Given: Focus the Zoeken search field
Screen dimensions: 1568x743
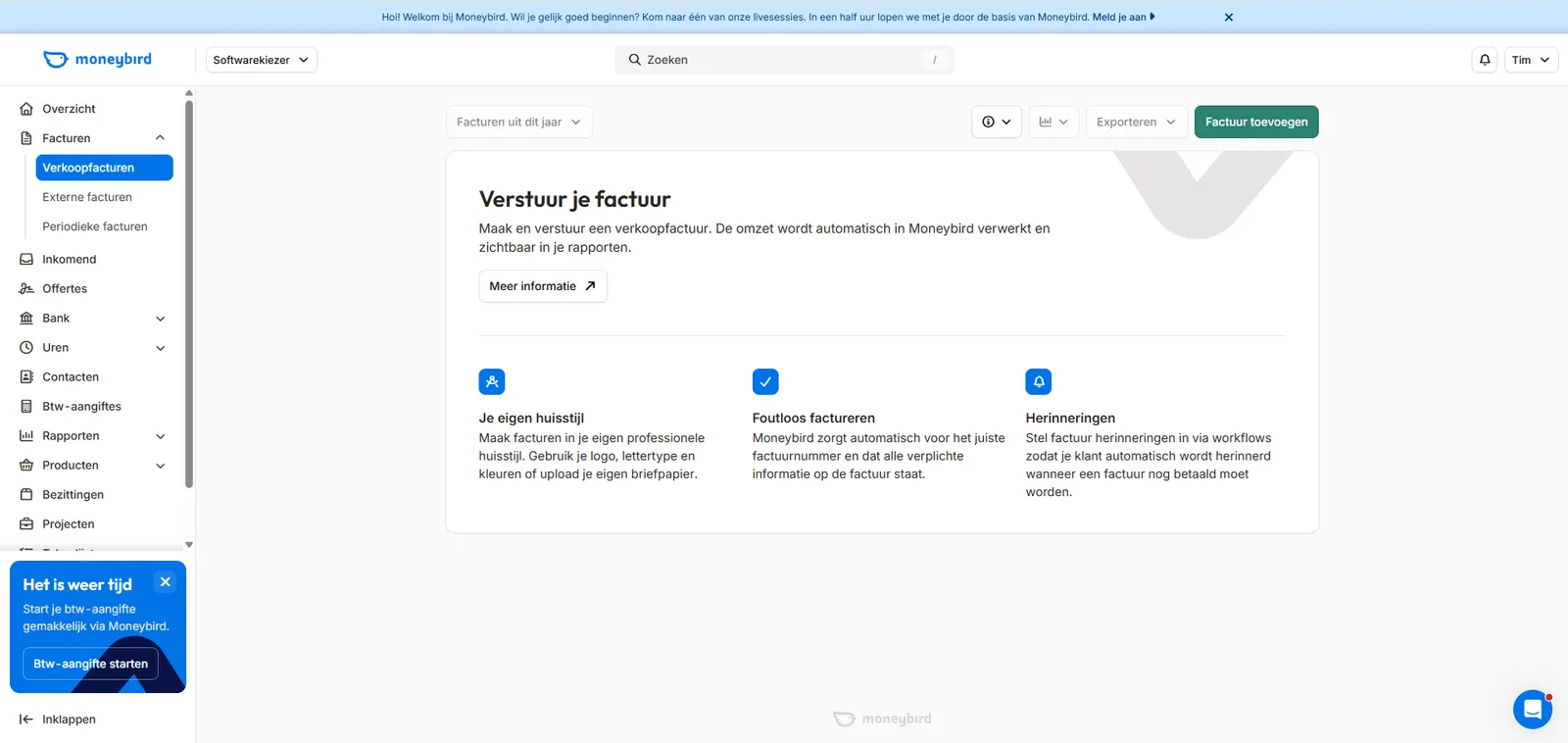Looking at the screenshot, I should pyautogui.click(x=784, y=60).
